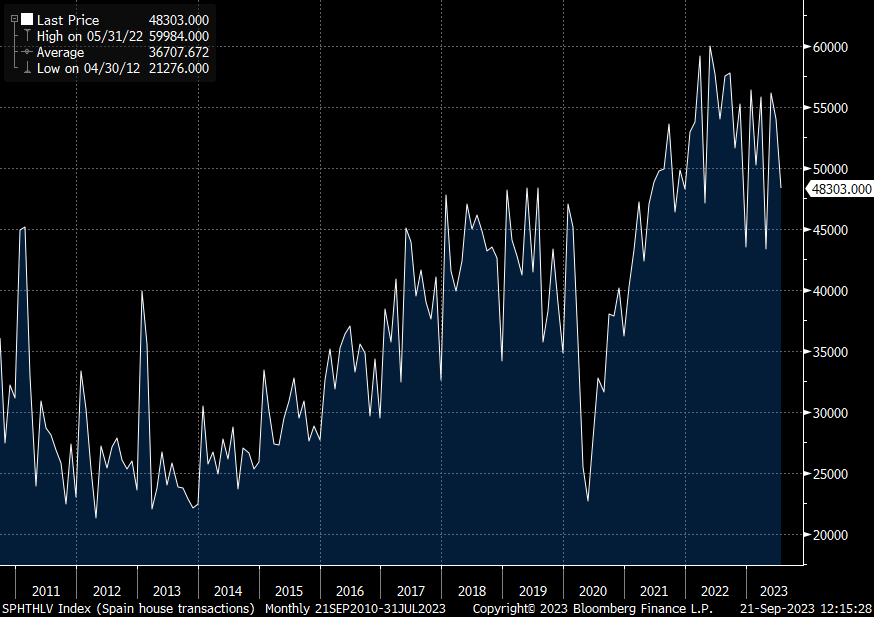Click the Low marker icon in legend
Viewport: 874px width, 617px height.
pos(26,68)
